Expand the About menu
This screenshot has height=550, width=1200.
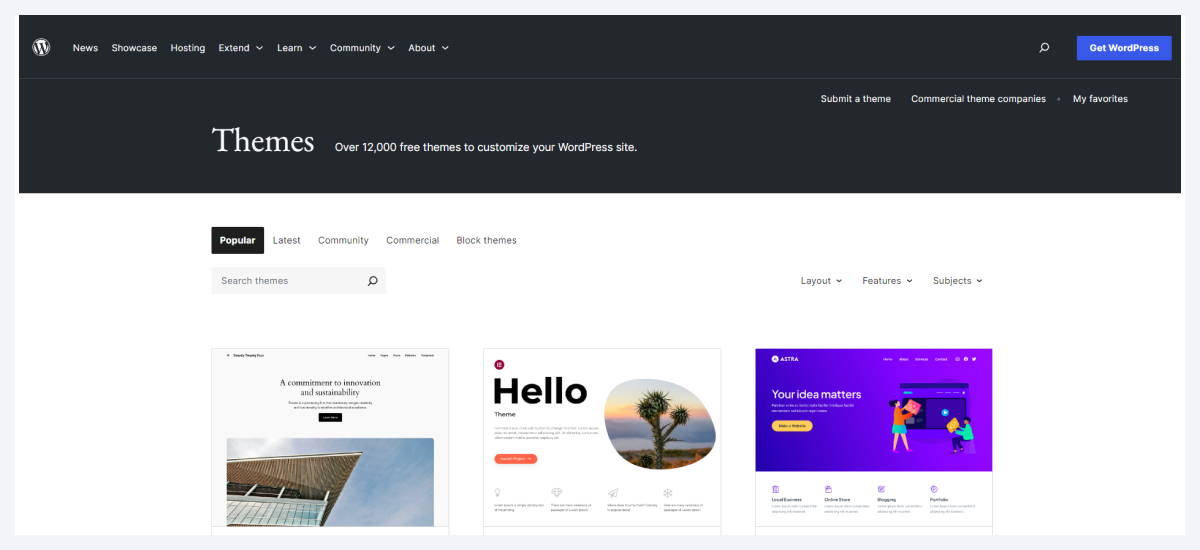click(428, 48)
